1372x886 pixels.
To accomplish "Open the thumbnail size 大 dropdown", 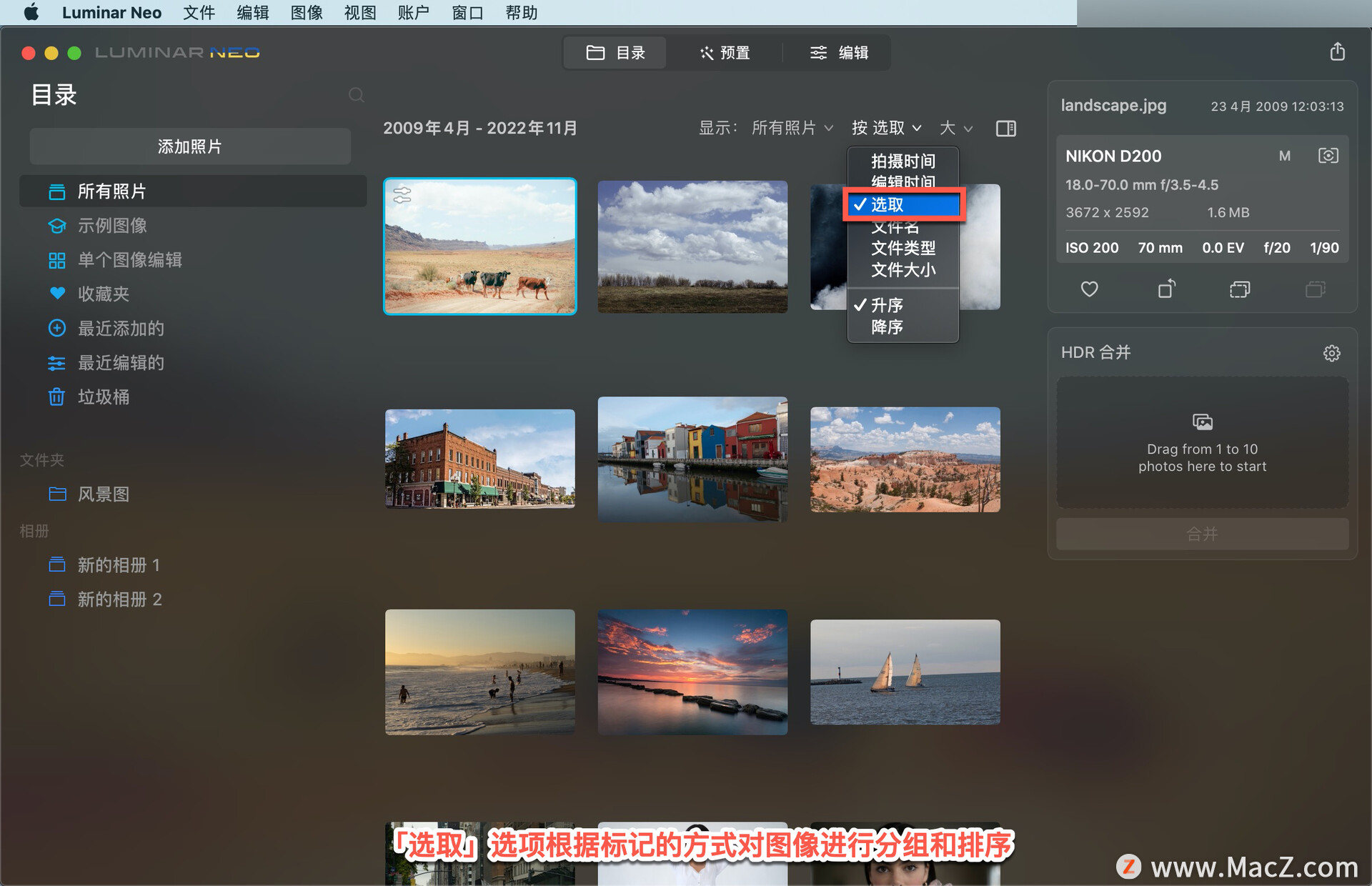I will point(956,128).
